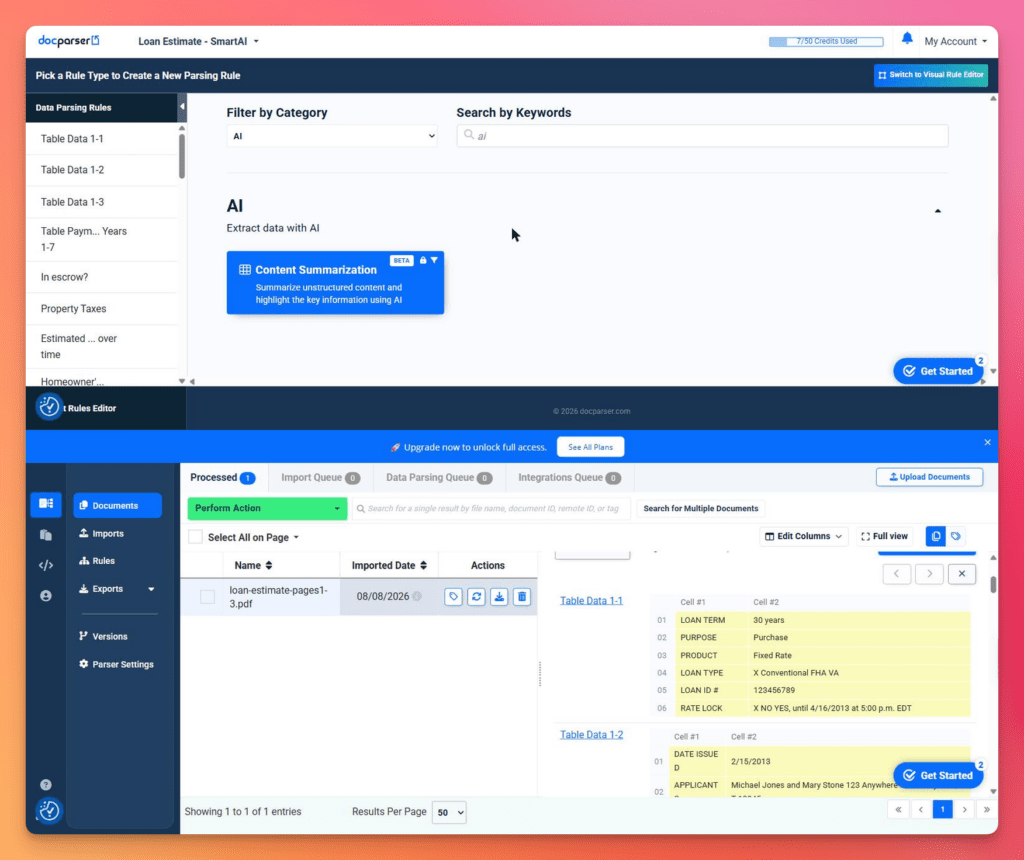The image size is (1024, 860).
Task: Click the See All Plans button
Action: tap(590, 447)
